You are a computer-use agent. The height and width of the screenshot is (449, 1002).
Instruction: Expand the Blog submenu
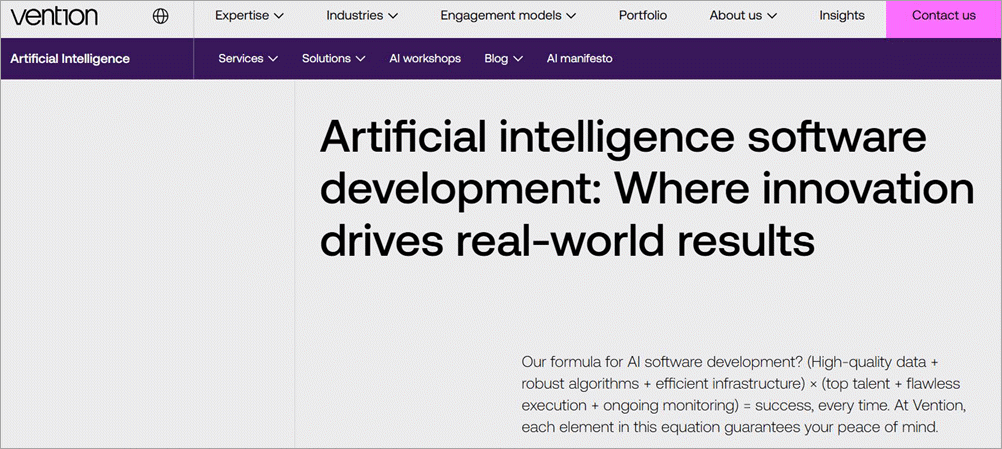[x=503, y=59]
